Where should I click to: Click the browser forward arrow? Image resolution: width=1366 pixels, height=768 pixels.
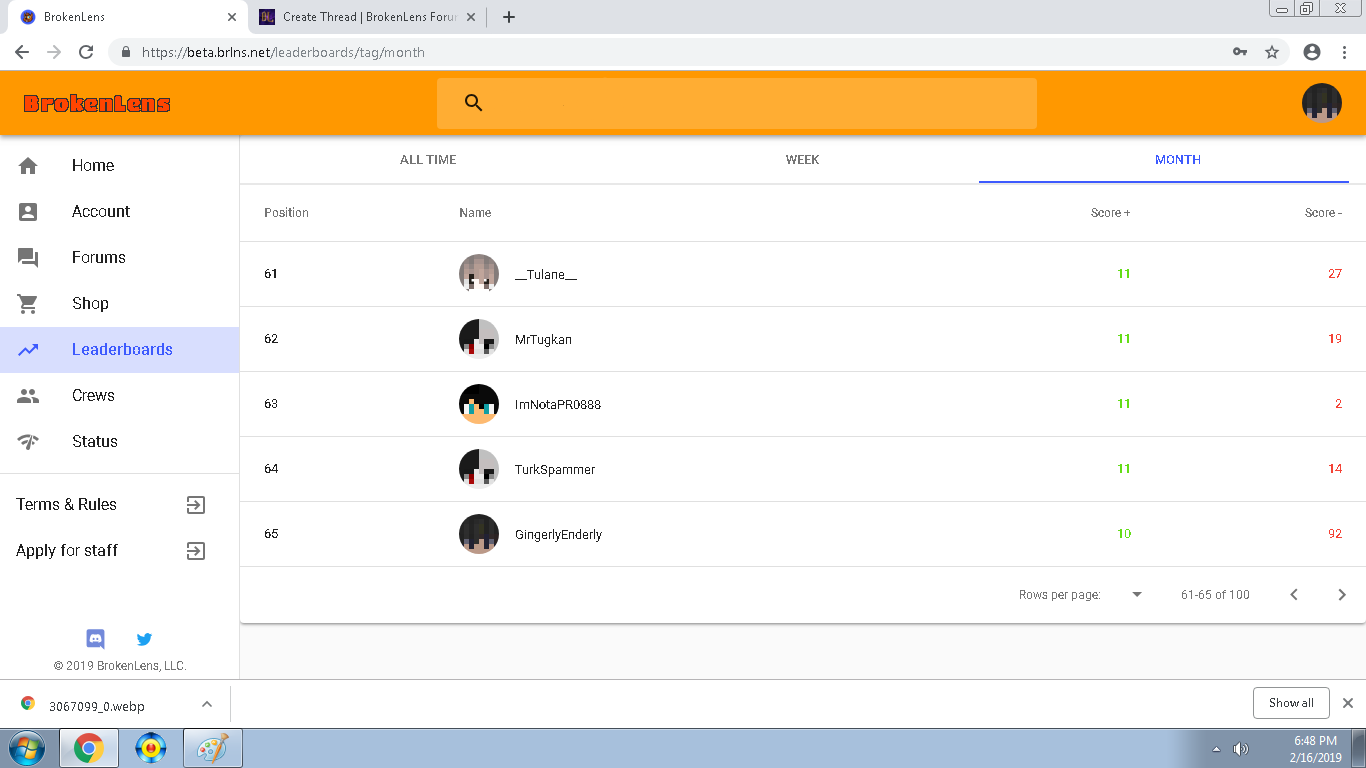pos(54,52)
